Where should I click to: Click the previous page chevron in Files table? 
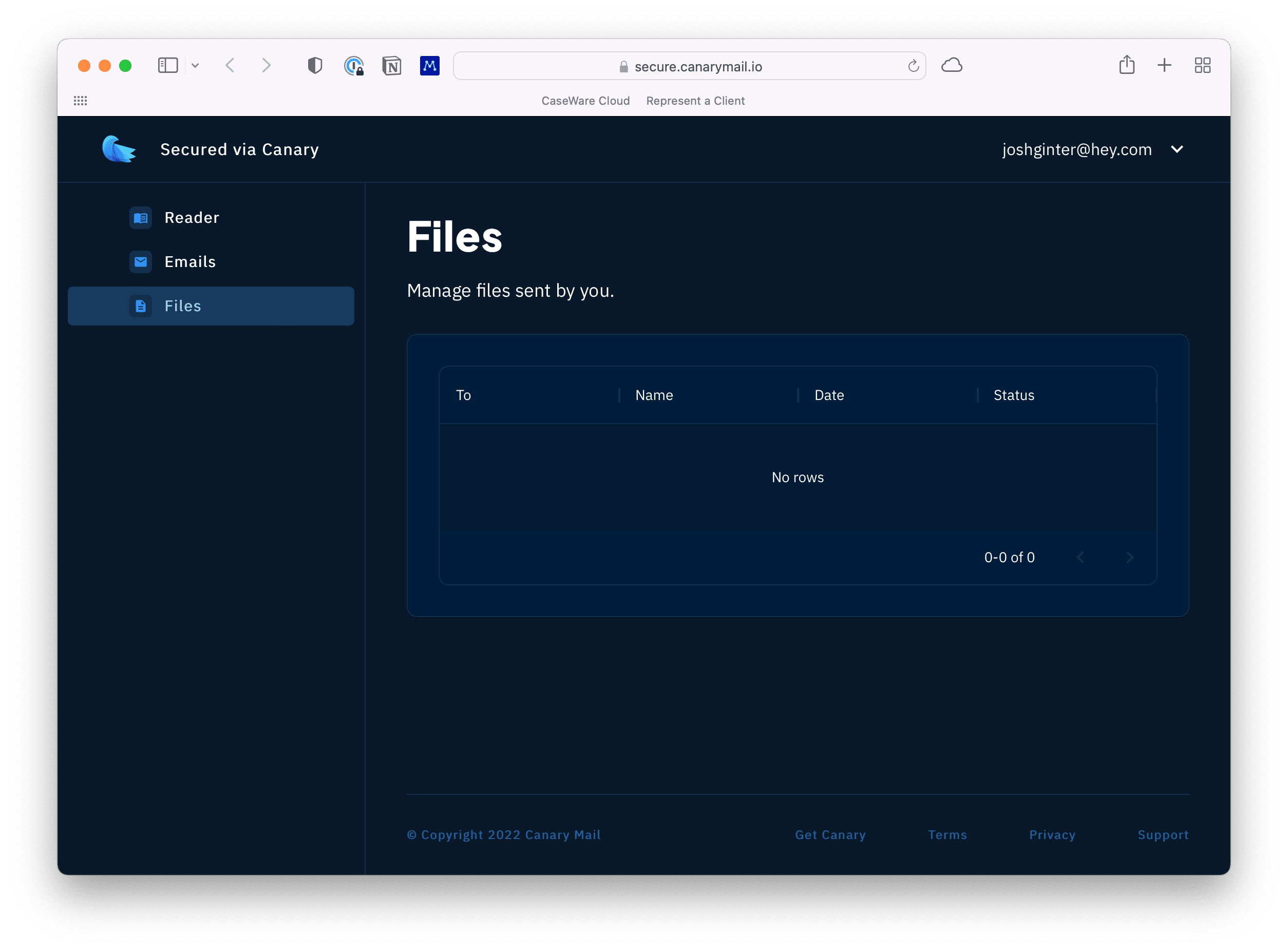click(x=1080, y=557)
